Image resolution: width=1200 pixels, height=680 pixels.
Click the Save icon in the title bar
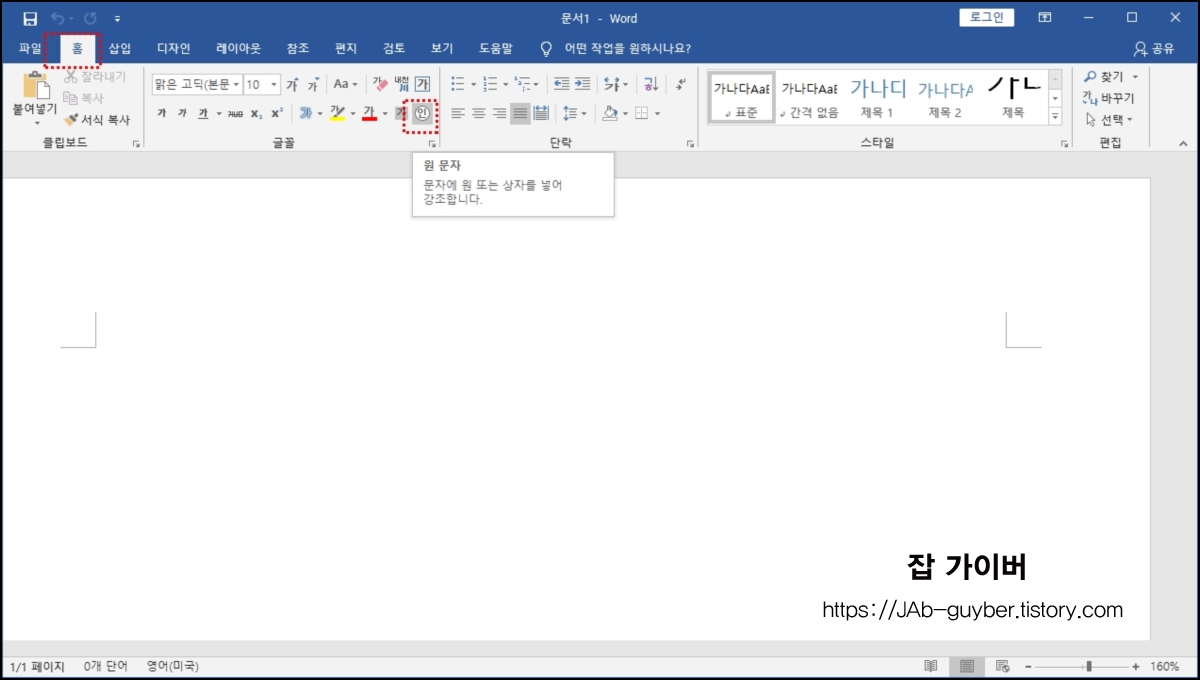tap(30, 19)
